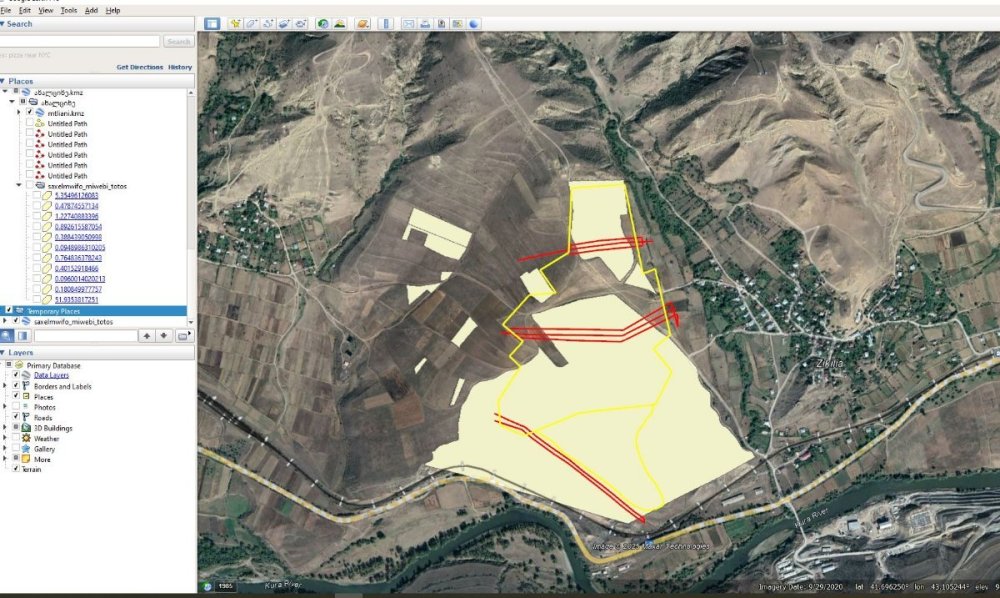Open the historical imagery clock icon
This screenshot has width=1000, height=598.
[x=323, y=23]
